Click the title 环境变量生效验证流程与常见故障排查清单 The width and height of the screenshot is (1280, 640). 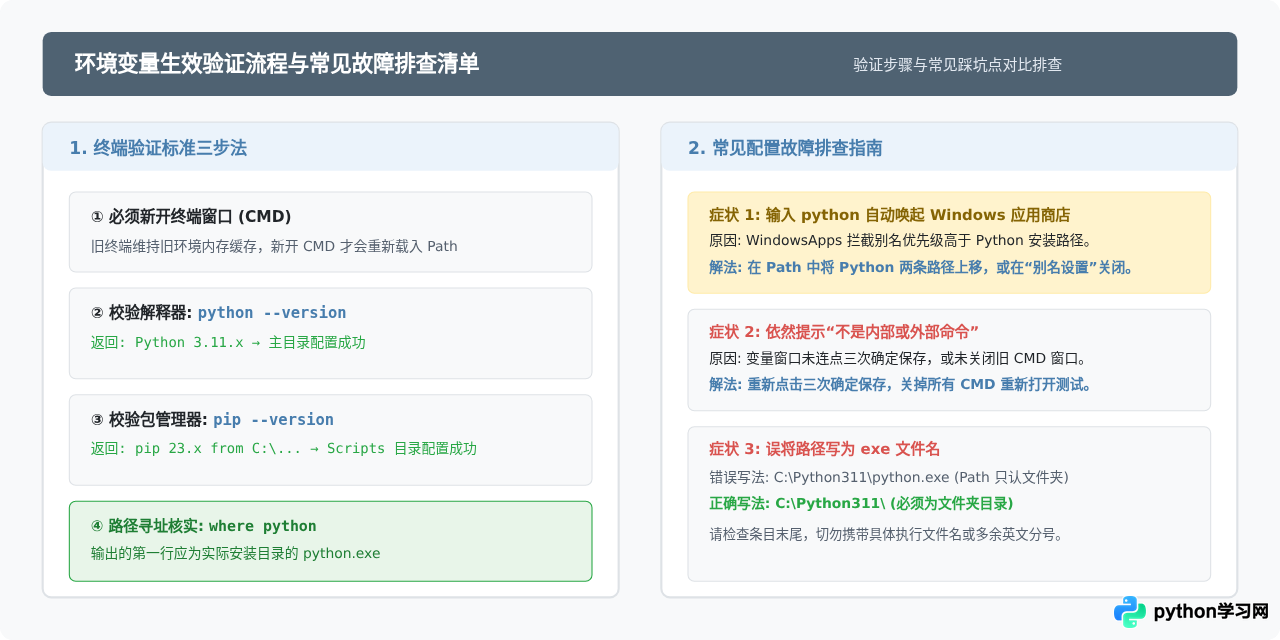[x=277, y=63]
